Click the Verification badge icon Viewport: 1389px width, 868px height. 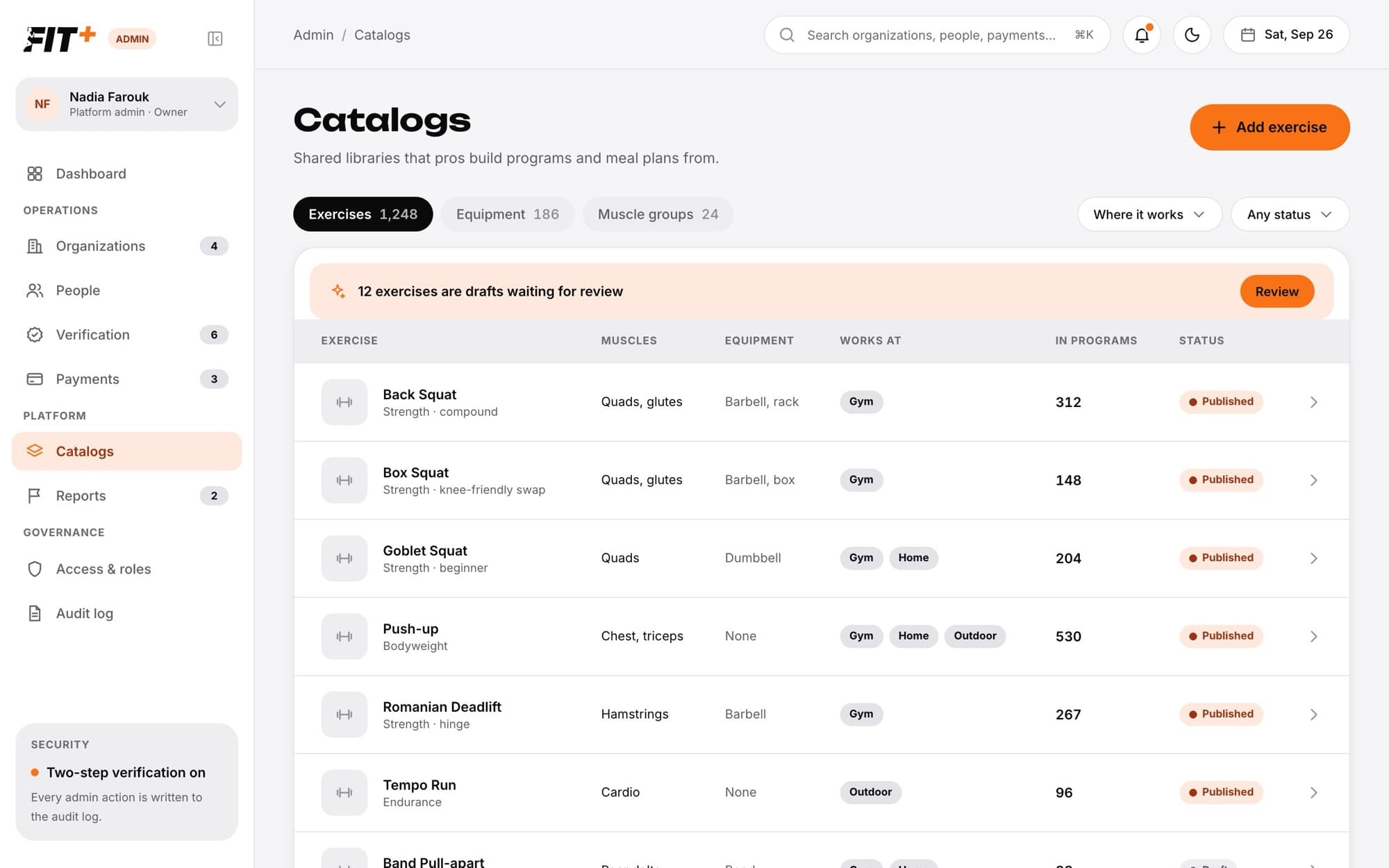[x=35, y=335]
